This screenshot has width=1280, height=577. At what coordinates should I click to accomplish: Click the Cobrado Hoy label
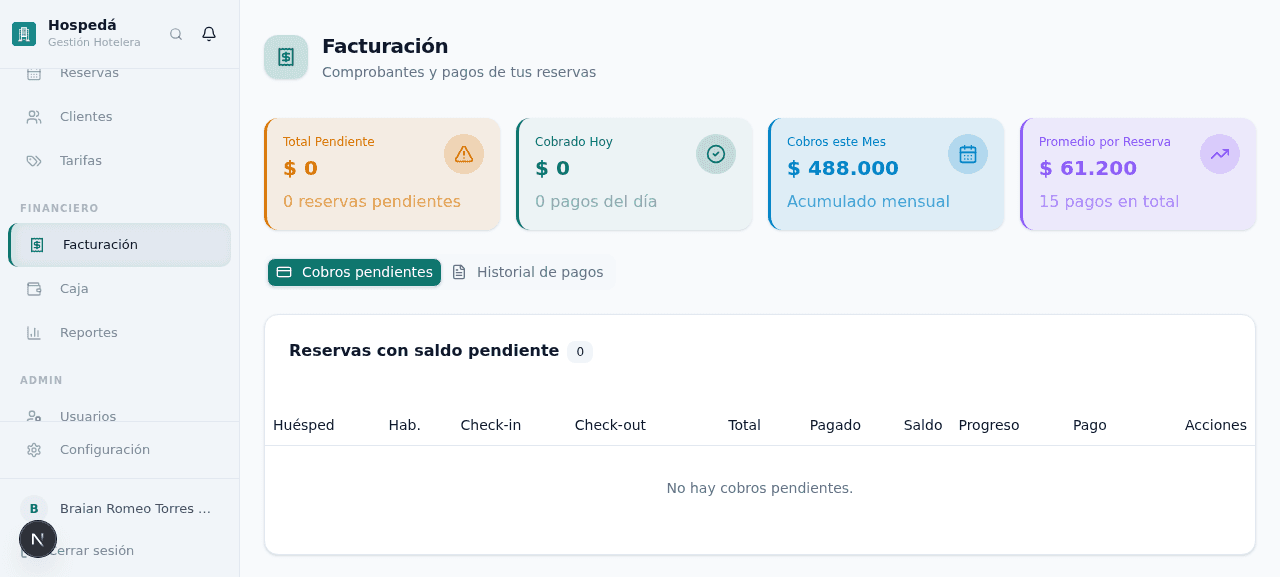(574, 142)
